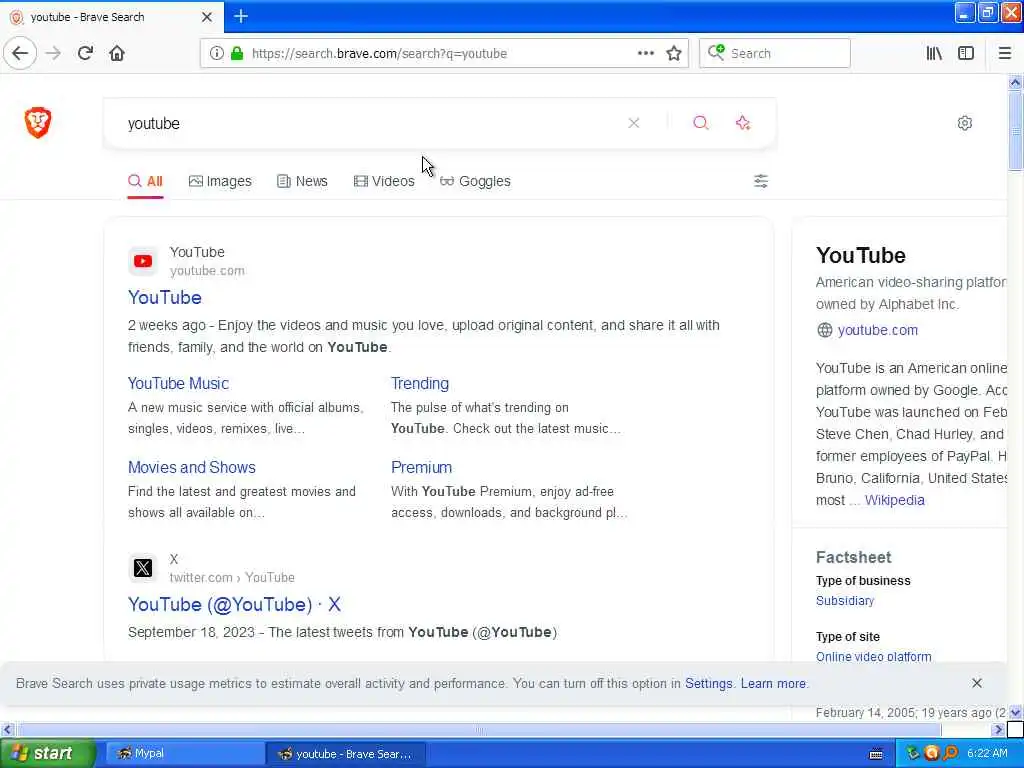Clear the youtube search query

point(633,123)
